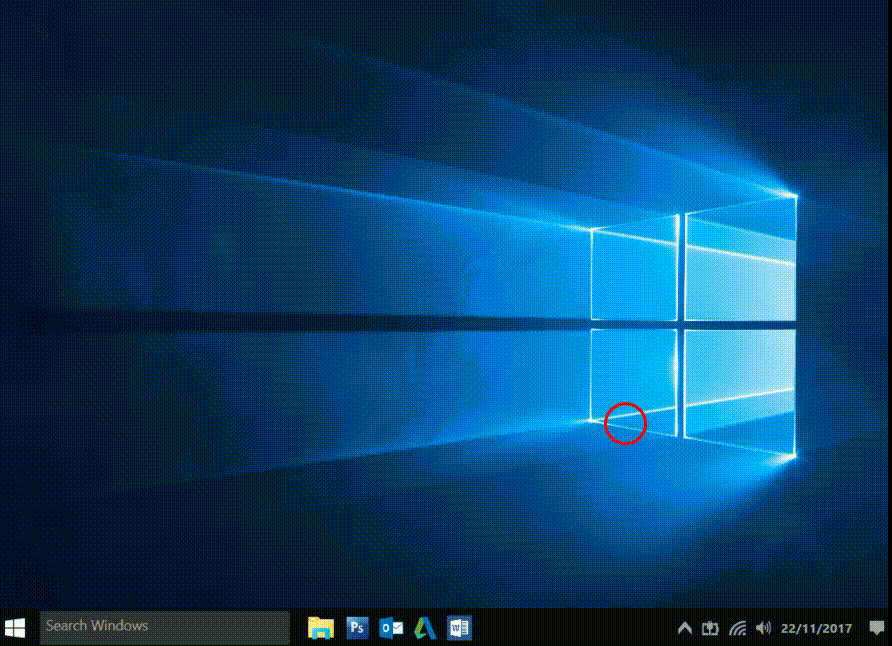This screenshot has height=646, width=892.
Task: Open Outlook mail from the taskbar
Action: [x=390, y=627]
